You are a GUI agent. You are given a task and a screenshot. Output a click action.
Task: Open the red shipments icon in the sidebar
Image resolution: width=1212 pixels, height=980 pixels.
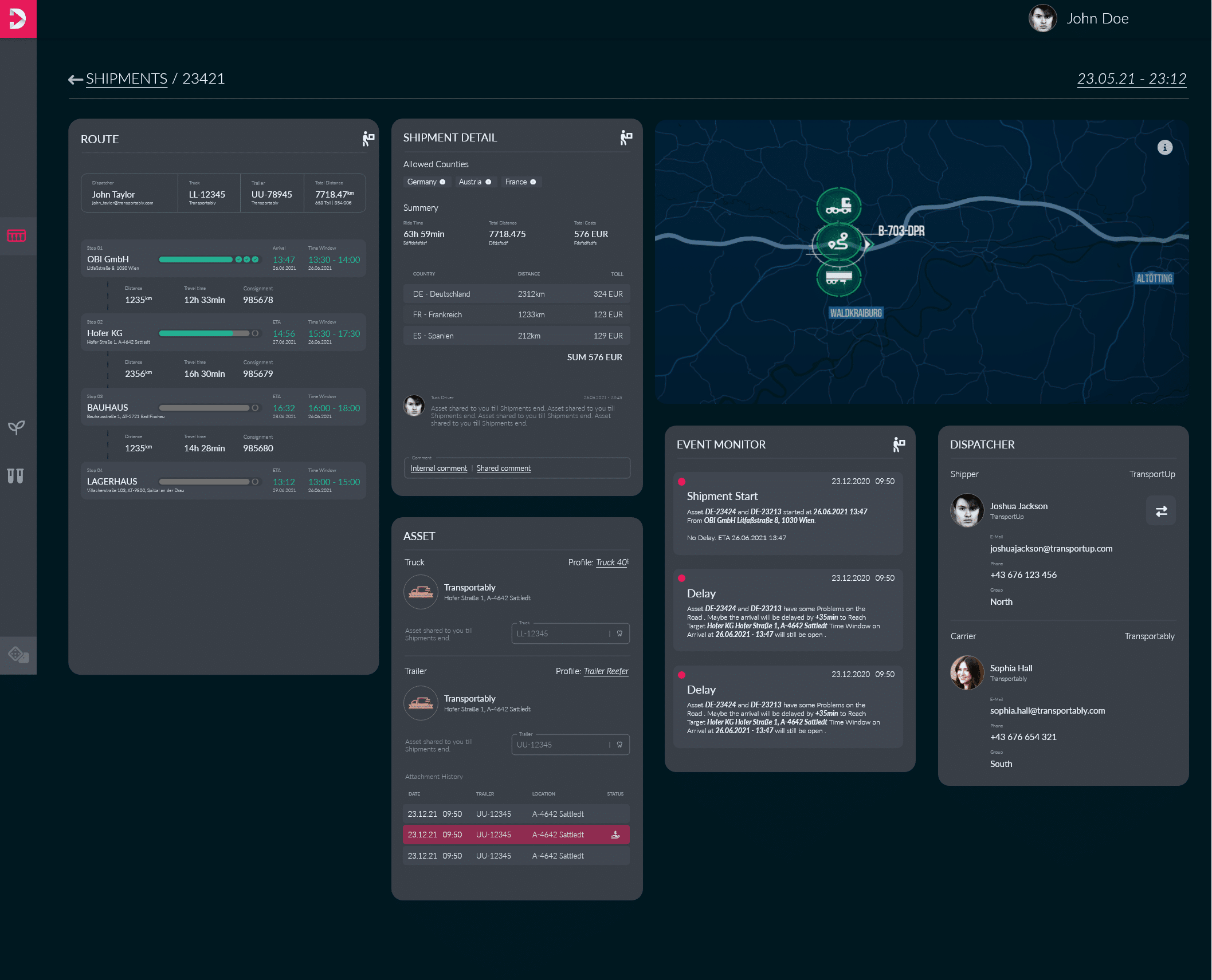(17, 235)
